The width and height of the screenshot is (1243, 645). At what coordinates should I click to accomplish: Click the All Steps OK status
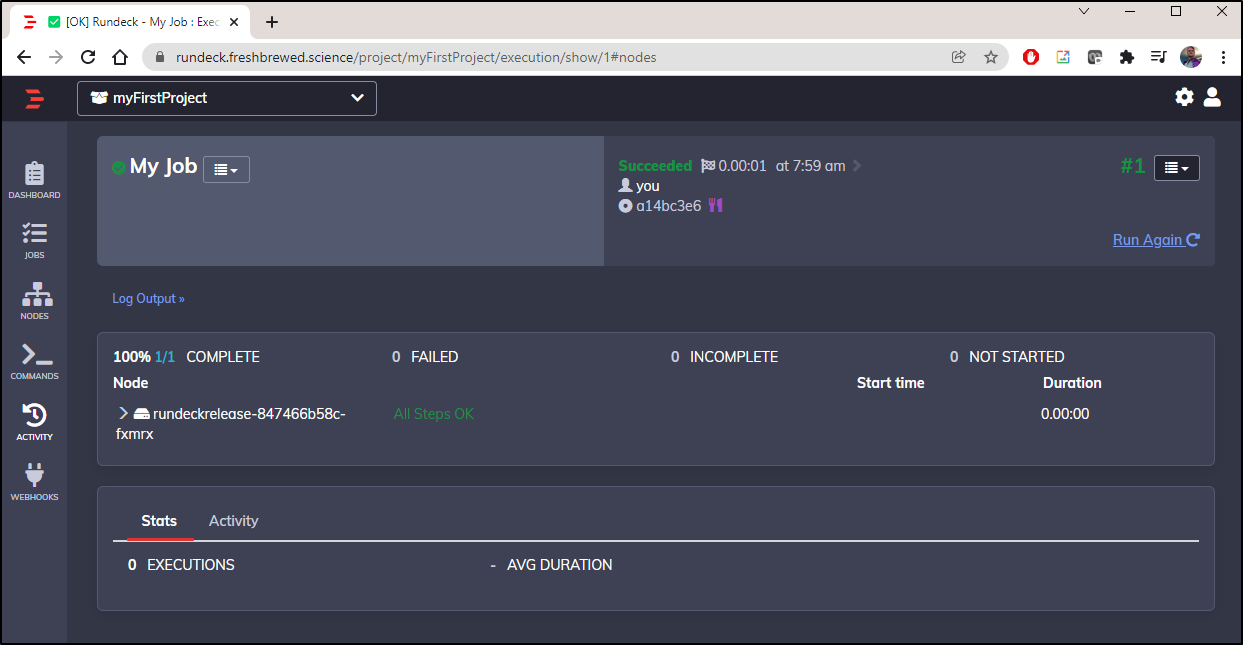coord(434,413)
